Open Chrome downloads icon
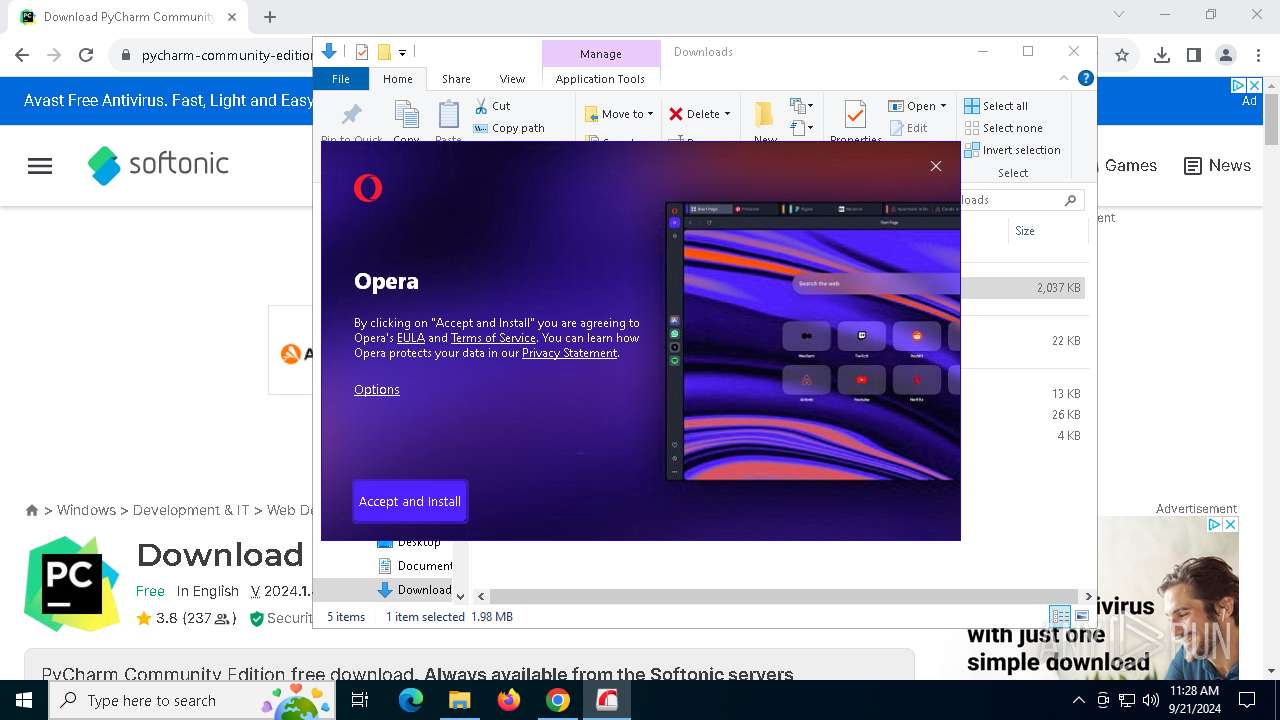 pyautogui.click(x=1161, y=55)
